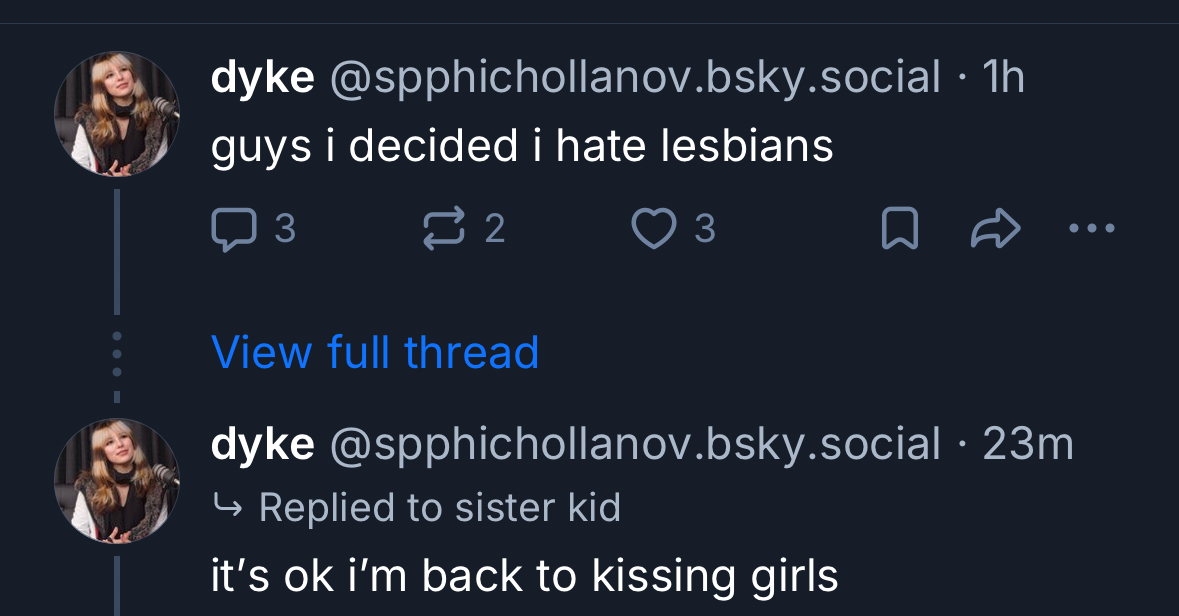1179x616 pixels.
Task: Open the "View full thread" link
Action: click(375, 352)
